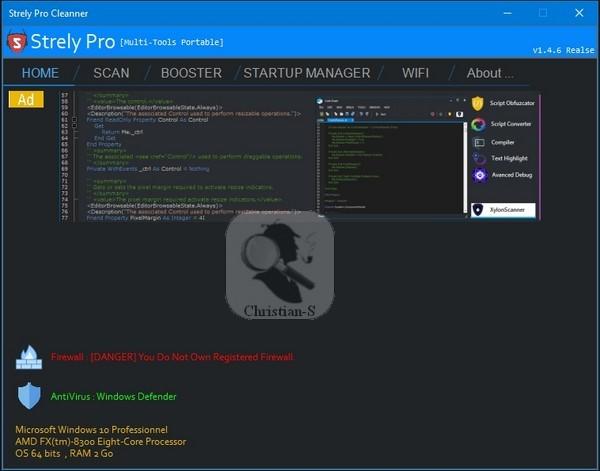Open the BOOSTER tab

(x=191, y=73)
